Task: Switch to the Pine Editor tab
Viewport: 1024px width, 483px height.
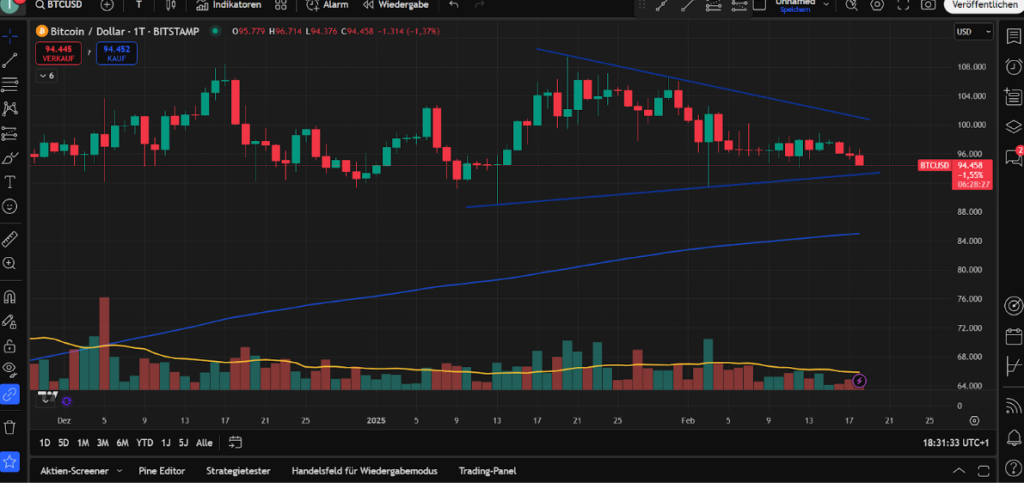Action: tap(162, 470)
